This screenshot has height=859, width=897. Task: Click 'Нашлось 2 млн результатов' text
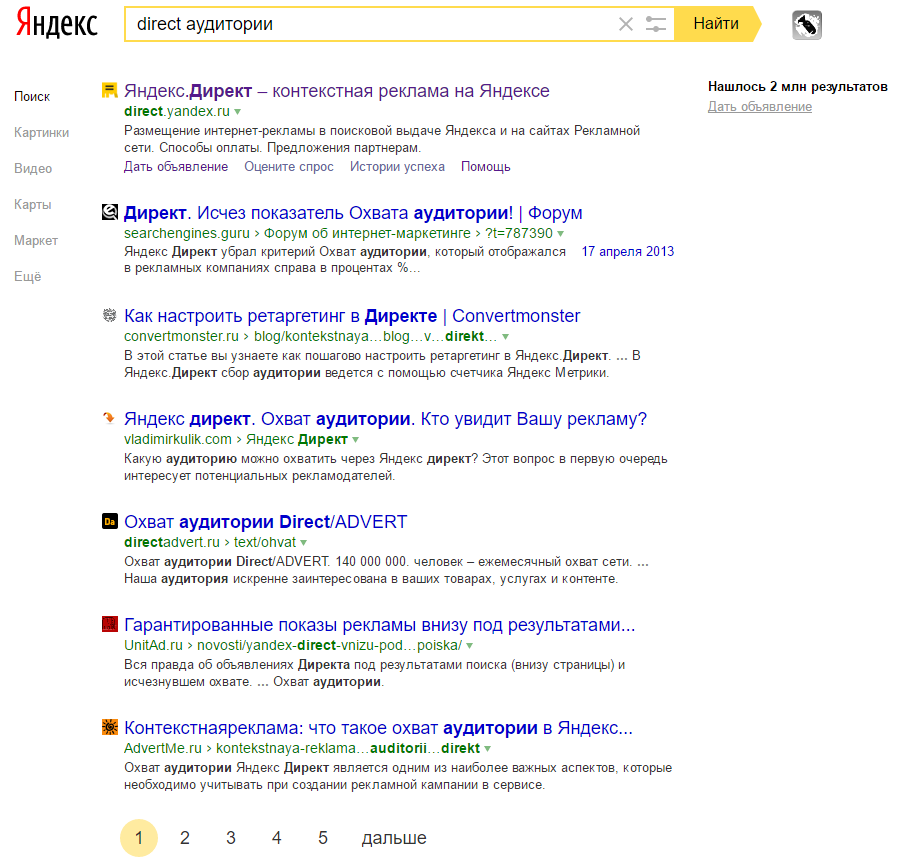coord(797,86)
